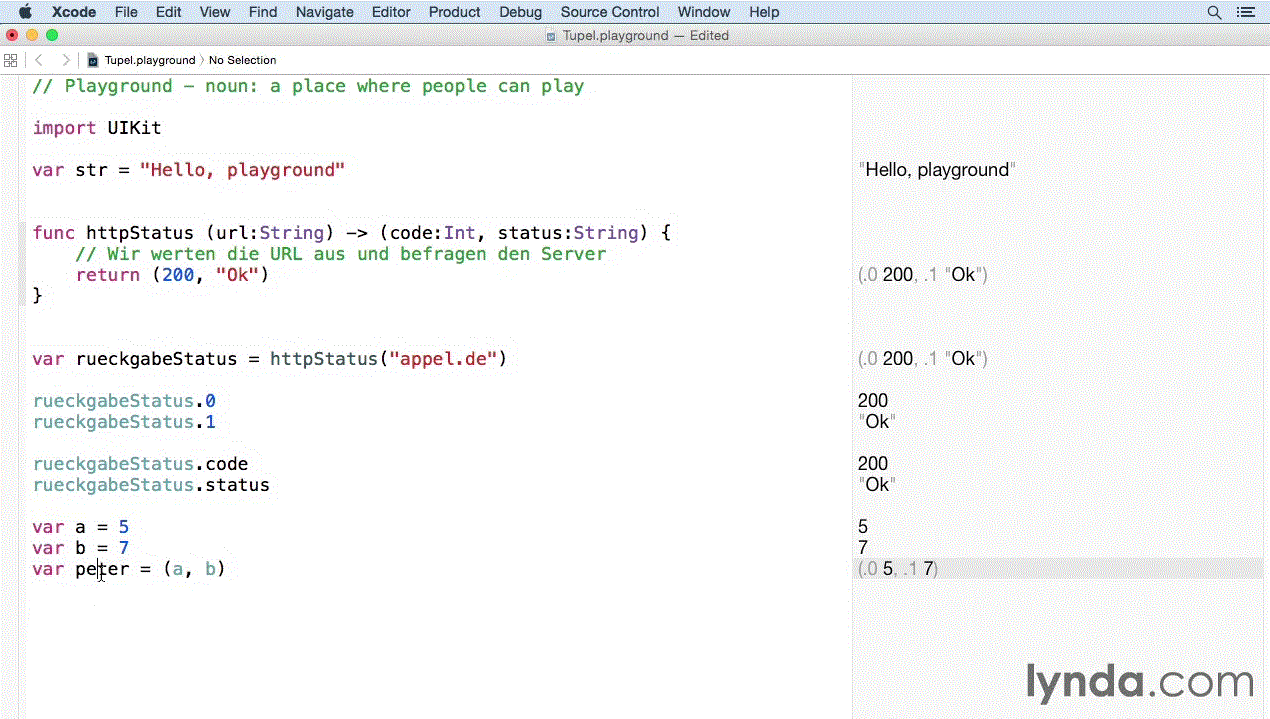Click the document proxy icon in title bar
Viewport: 1270px width, 719px height.
pos(551,36)
